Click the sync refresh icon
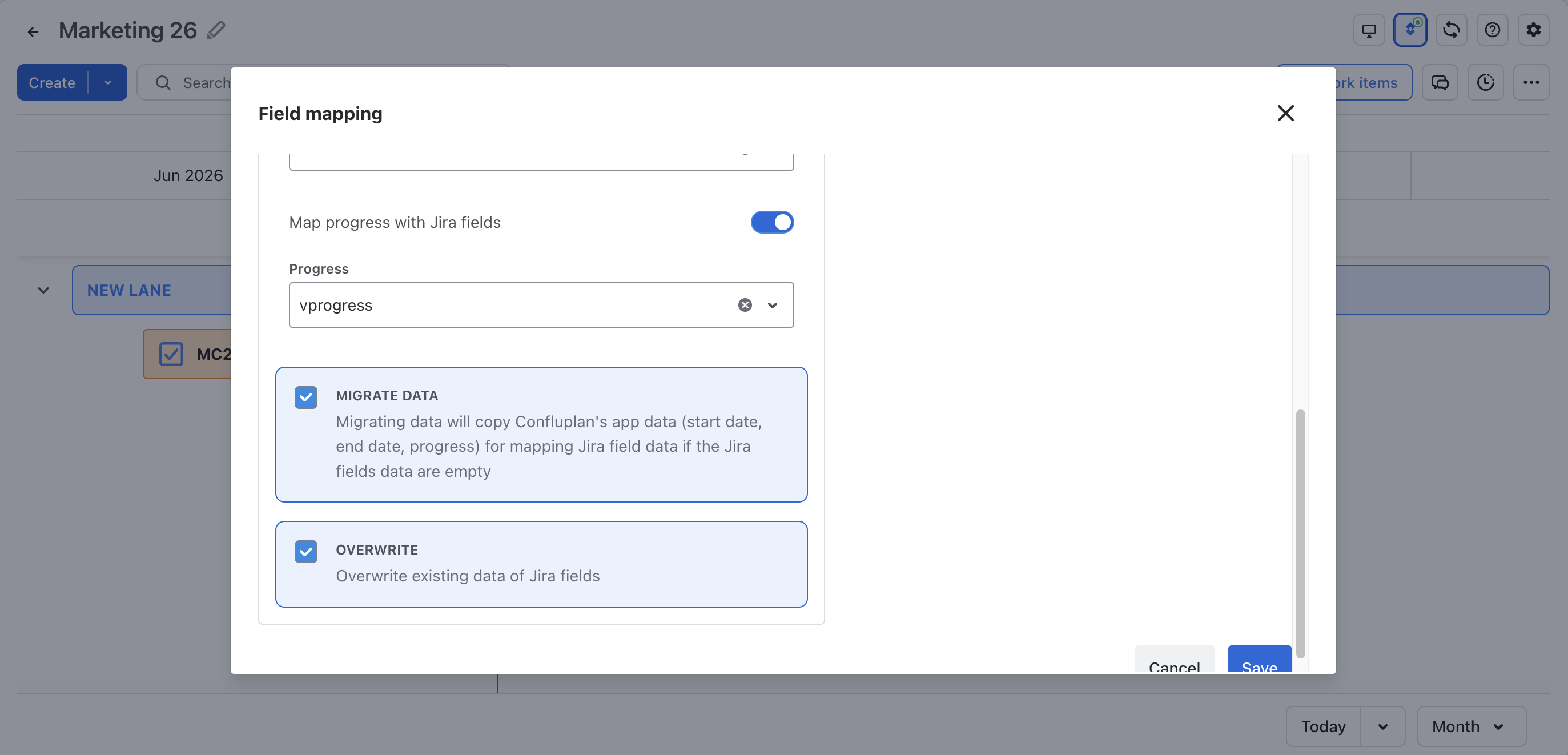 pyautogui.click(x=1451, y=30)
